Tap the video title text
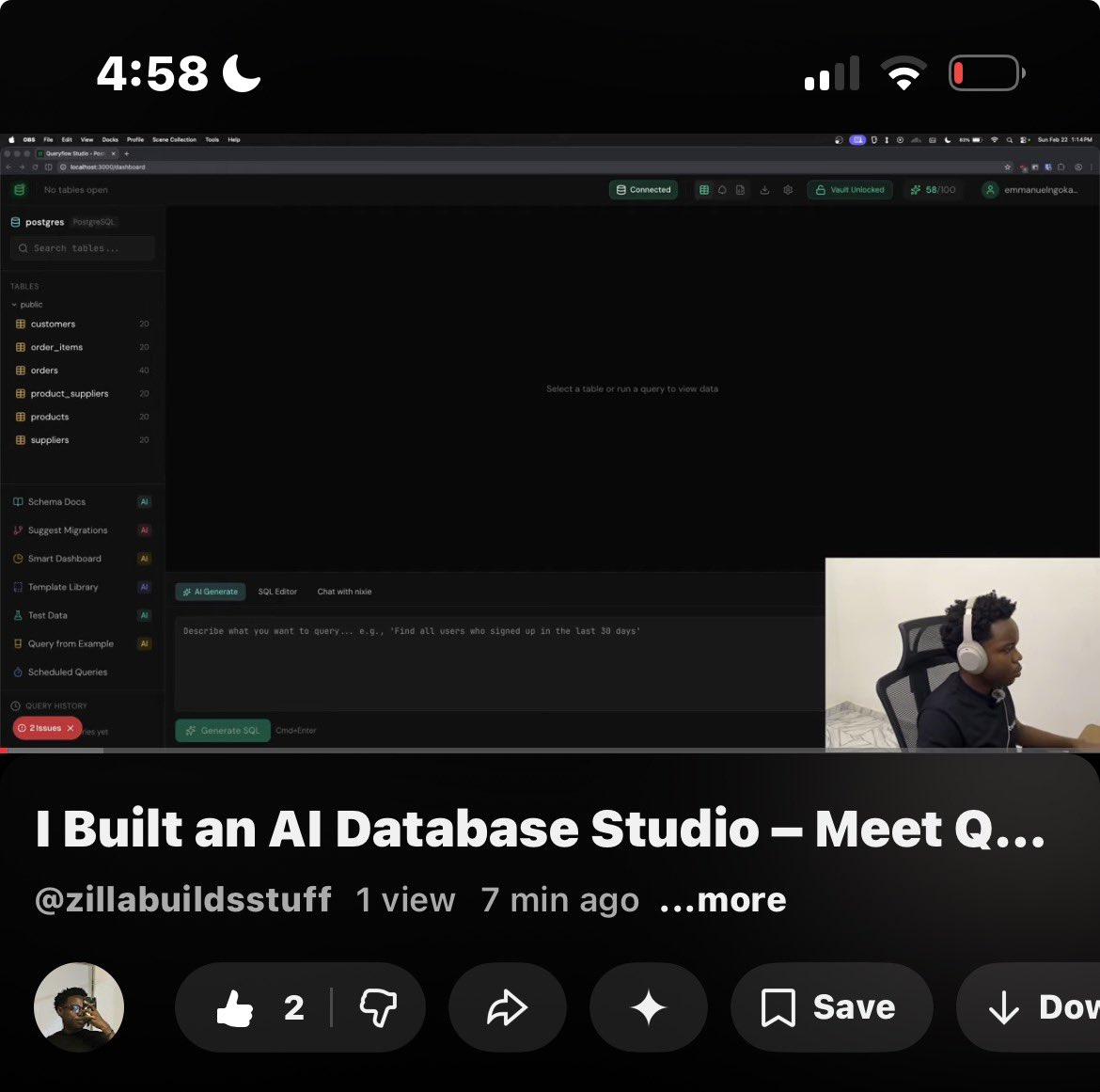The height and width of the screenshot is (1092, 1100). pyautogui.click(x=541, y=829)
